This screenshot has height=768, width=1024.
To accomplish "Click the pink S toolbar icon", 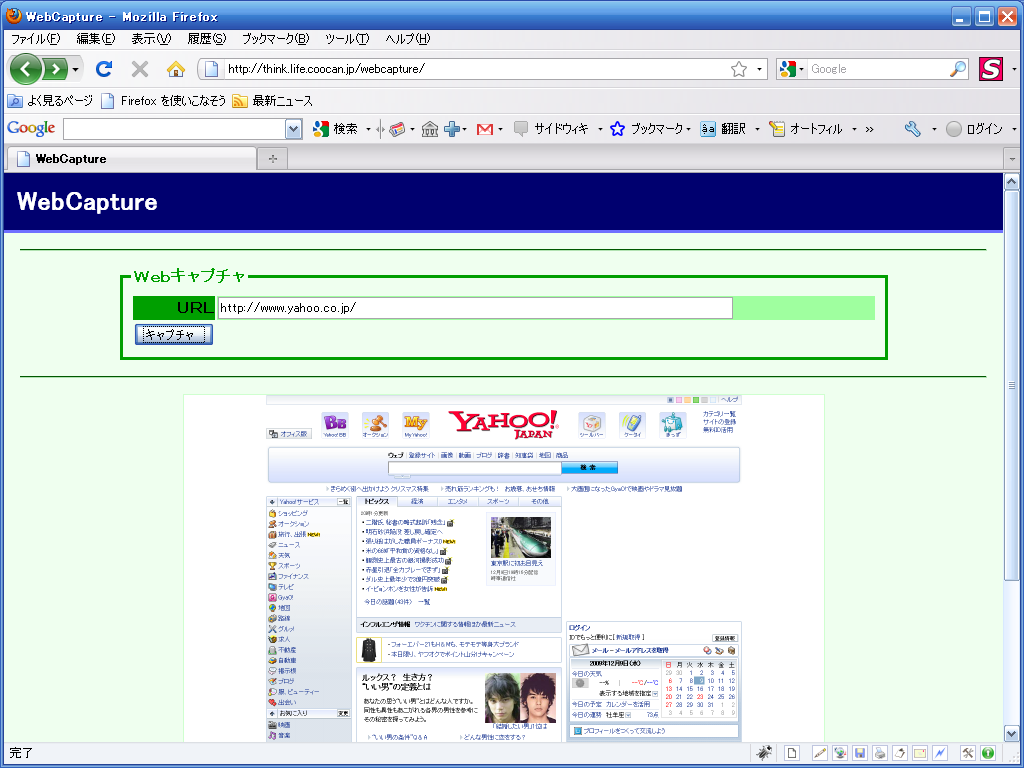I will click(991, 69).
